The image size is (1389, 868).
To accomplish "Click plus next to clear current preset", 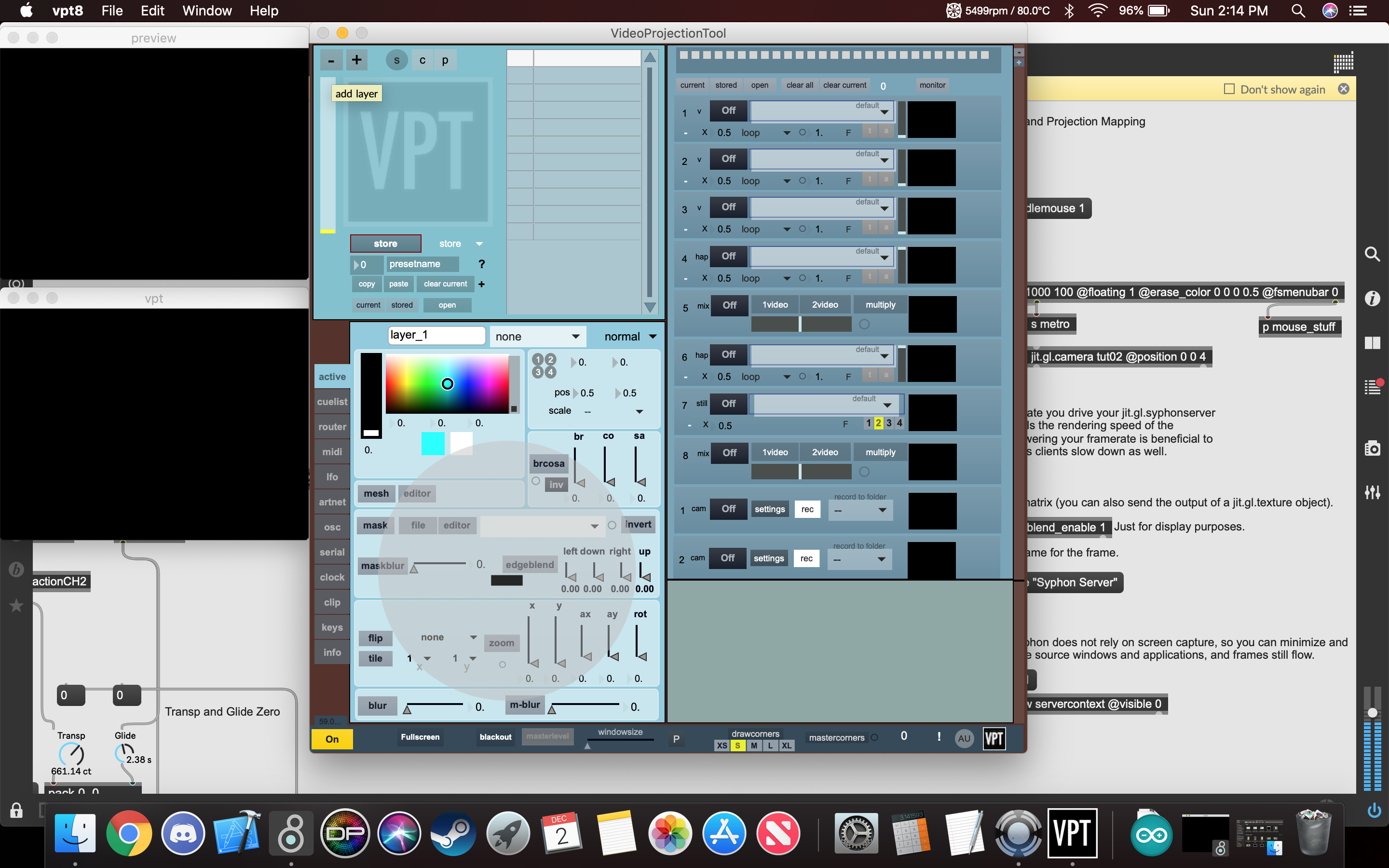I will [481, 284].
